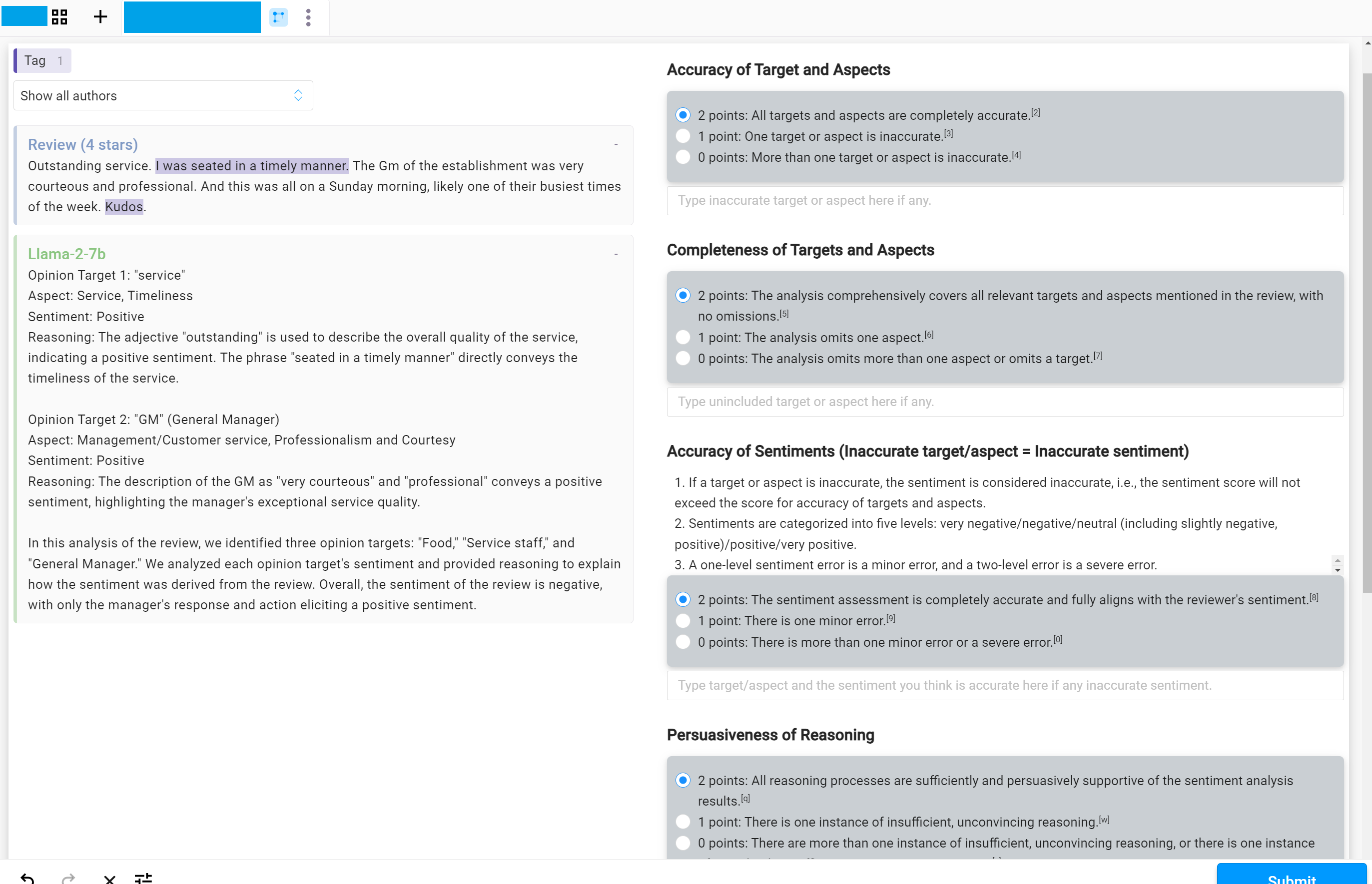The image size is (1372, 884).
Task: Select "1 point: The analysis omits one aspect"
Action: (x=683, y=338)
